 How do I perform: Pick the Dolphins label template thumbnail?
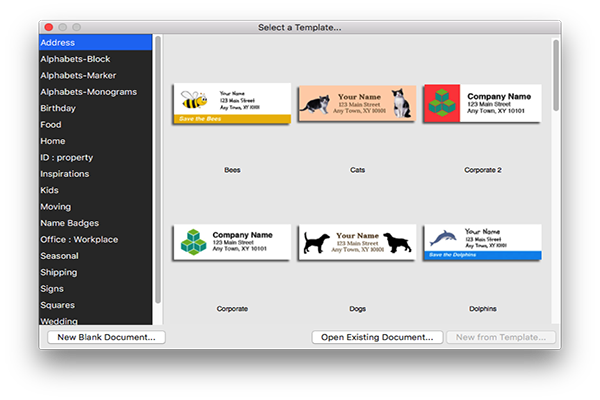(483, 242)
